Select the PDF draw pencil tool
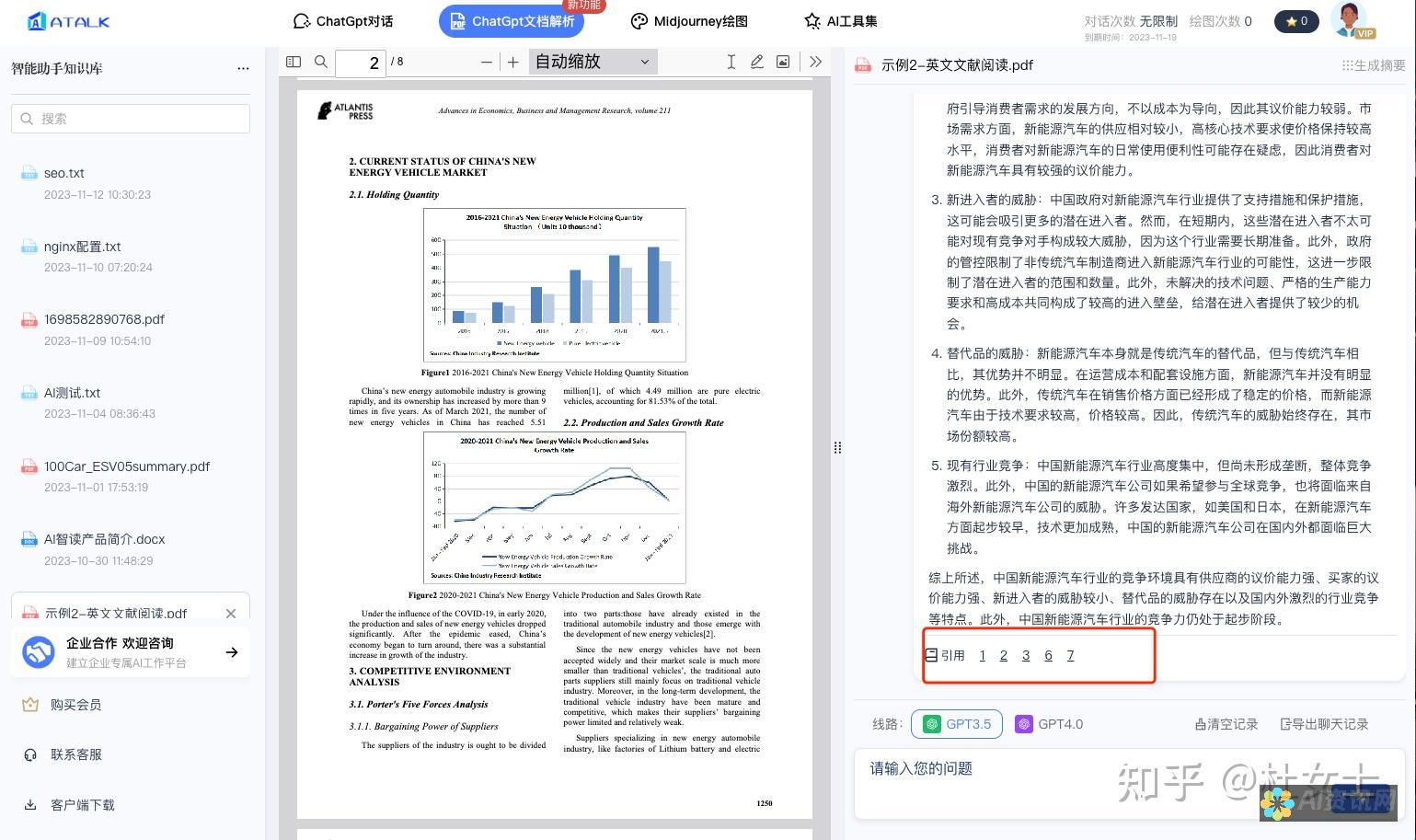Viewport: 1416px width, 840px height. tap(756, 62)
